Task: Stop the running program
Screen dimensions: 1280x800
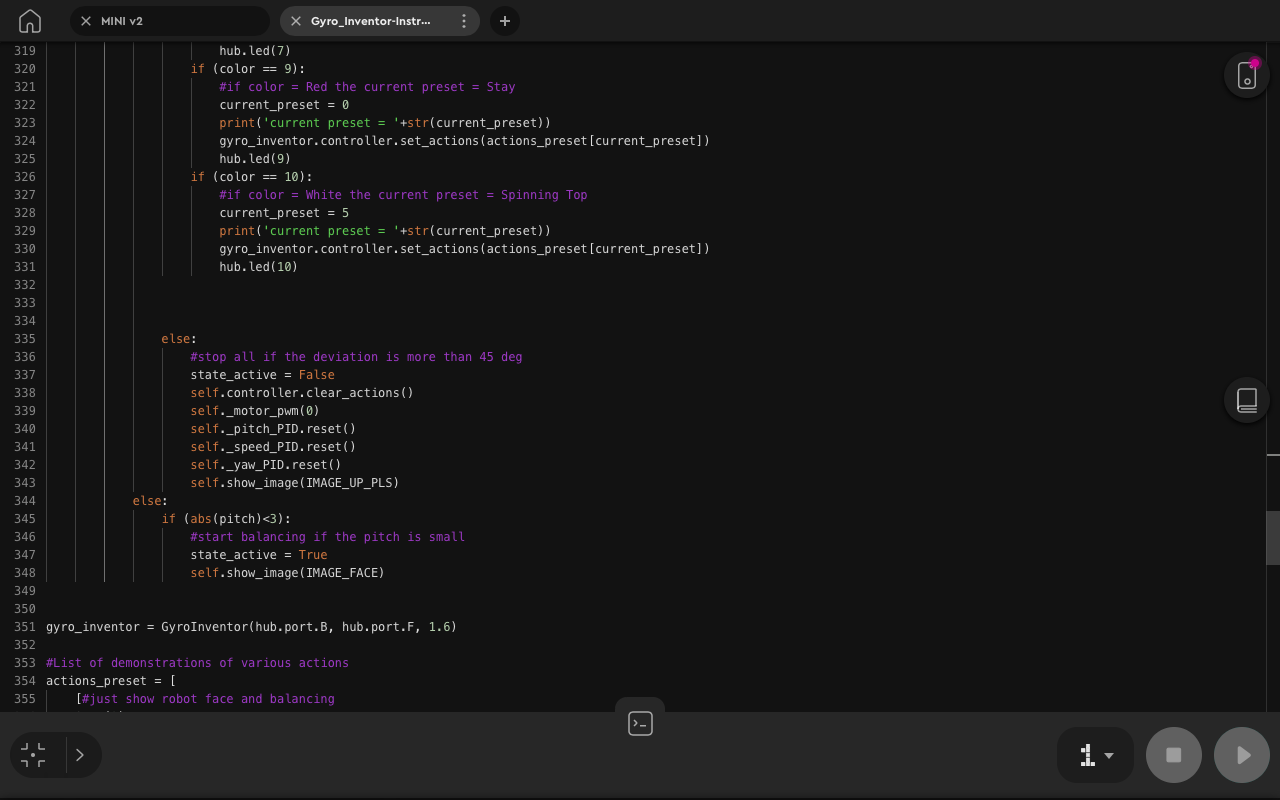Action: (x=1173, y=755)
